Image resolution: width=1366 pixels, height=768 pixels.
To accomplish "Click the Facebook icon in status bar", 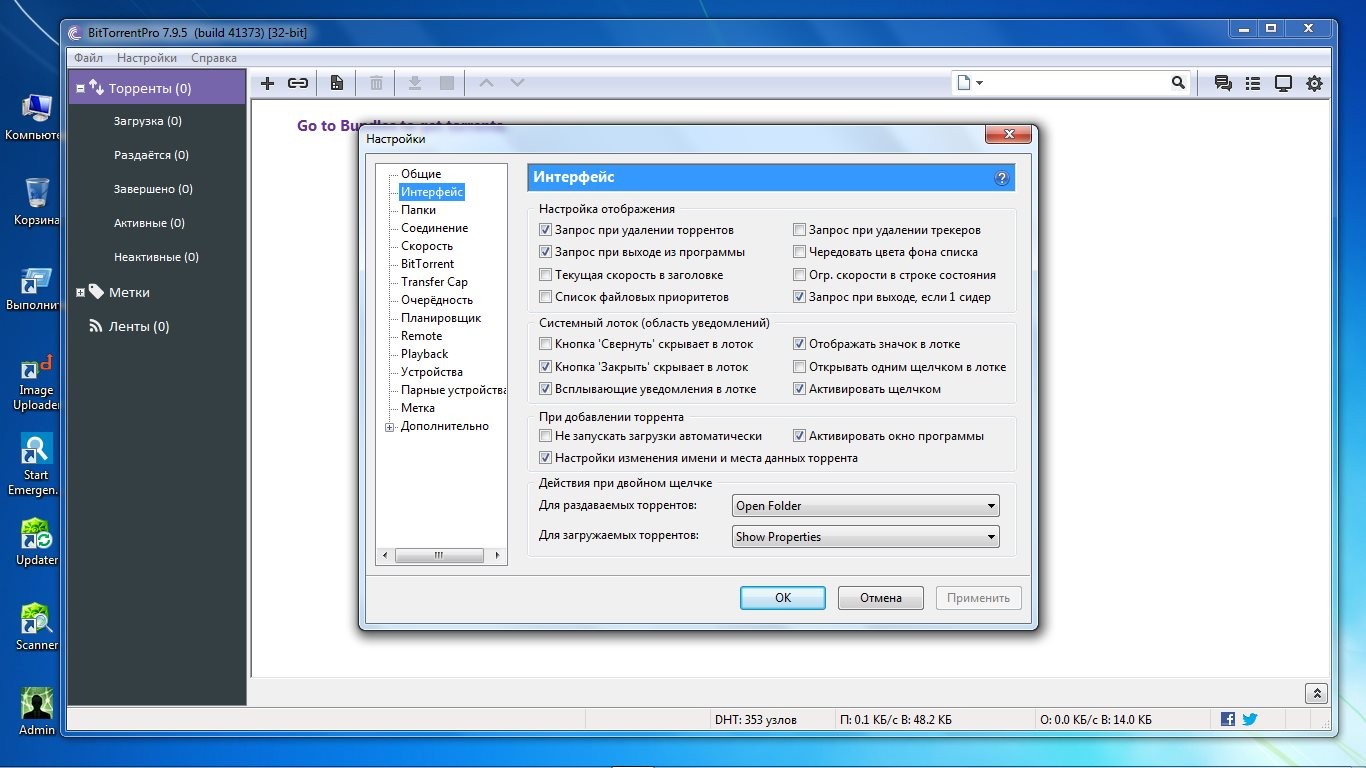I will point(1228,719).
